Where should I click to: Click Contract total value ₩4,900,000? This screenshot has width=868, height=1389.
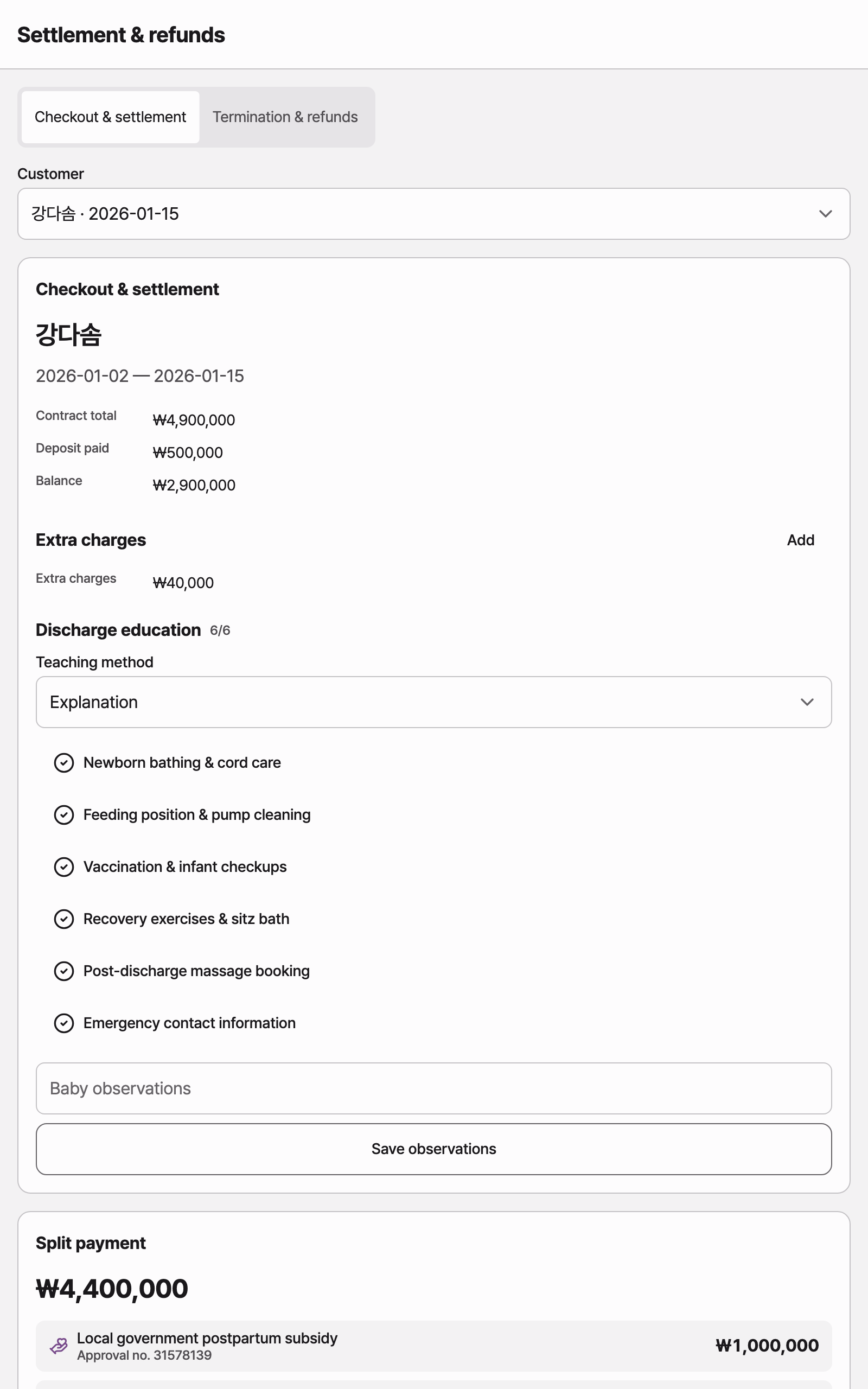click(194, 420)
